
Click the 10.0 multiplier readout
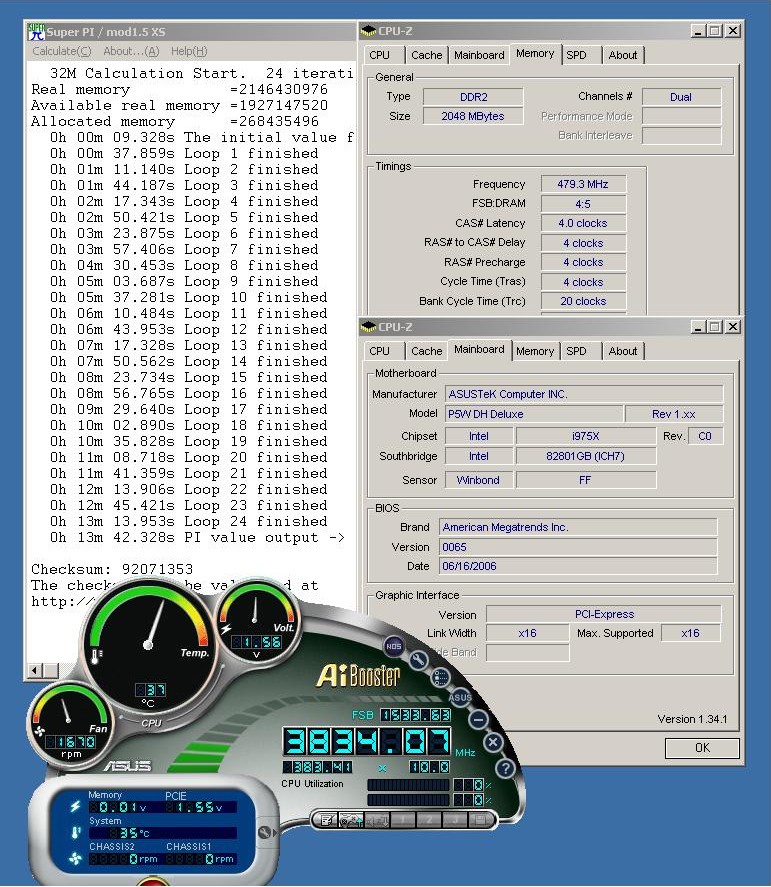coord(429,767)
